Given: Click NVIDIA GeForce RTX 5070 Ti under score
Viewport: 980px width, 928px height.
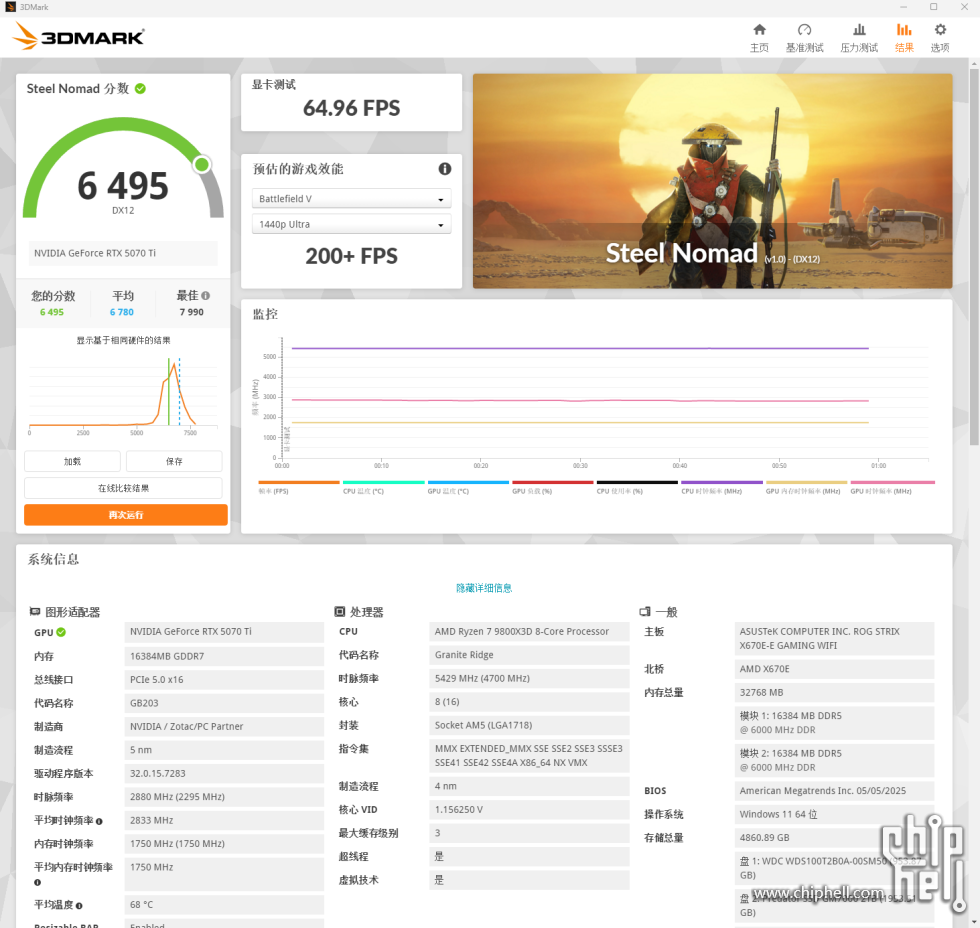Looking at the screenshot, I should (123, 253).
